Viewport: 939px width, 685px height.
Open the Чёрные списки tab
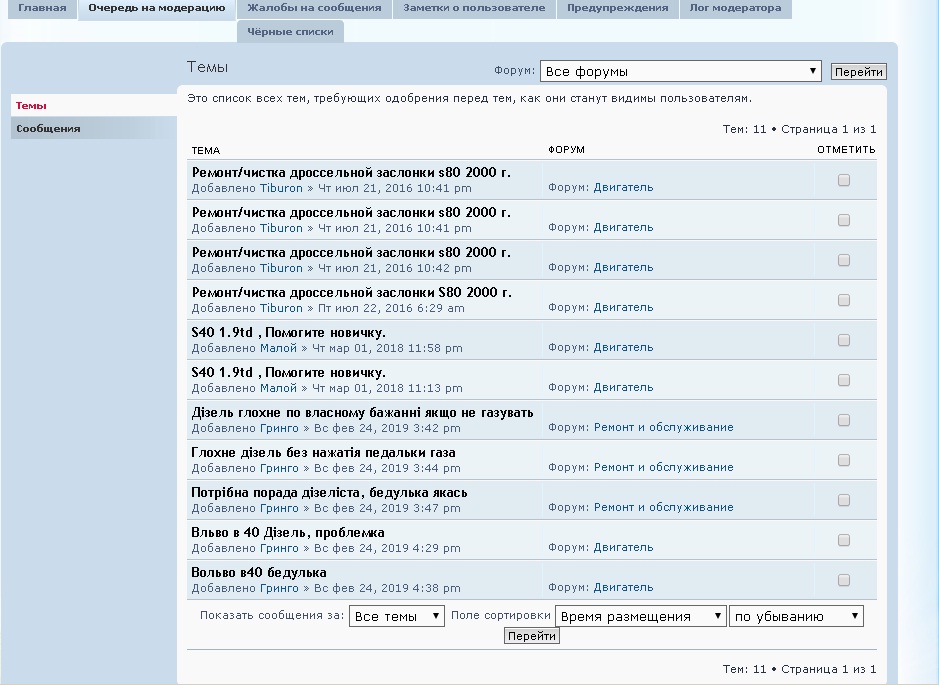290,31
